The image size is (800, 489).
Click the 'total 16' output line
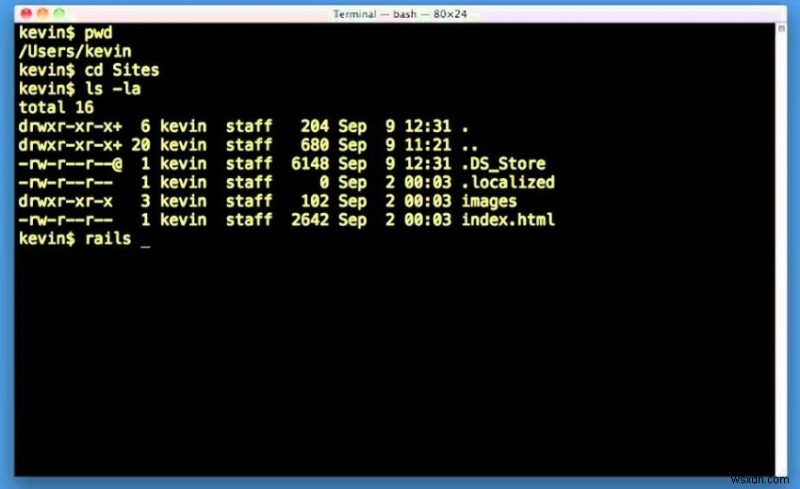(56, 107)
